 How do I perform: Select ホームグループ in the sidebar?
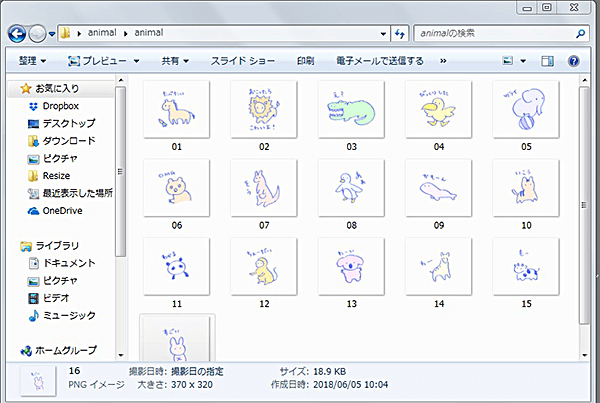pyautogui.click(x=65, y=350)
